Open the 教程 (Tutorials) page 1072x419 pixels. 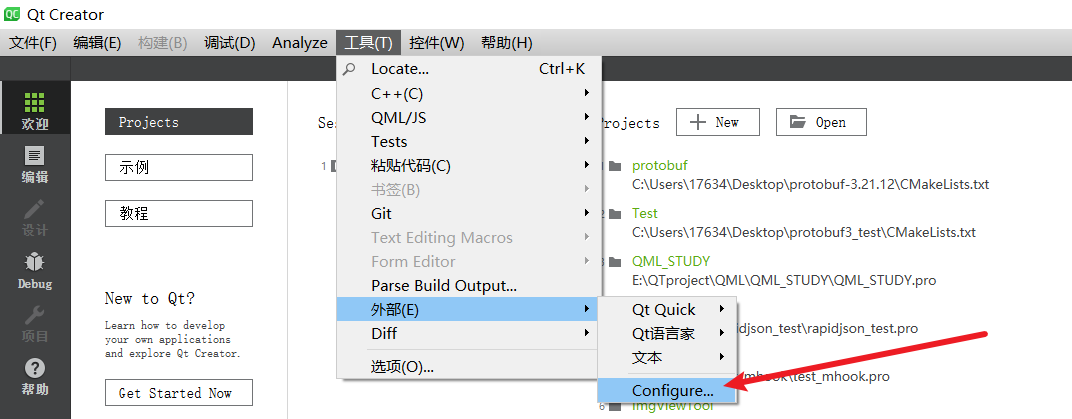click(179, 213)
